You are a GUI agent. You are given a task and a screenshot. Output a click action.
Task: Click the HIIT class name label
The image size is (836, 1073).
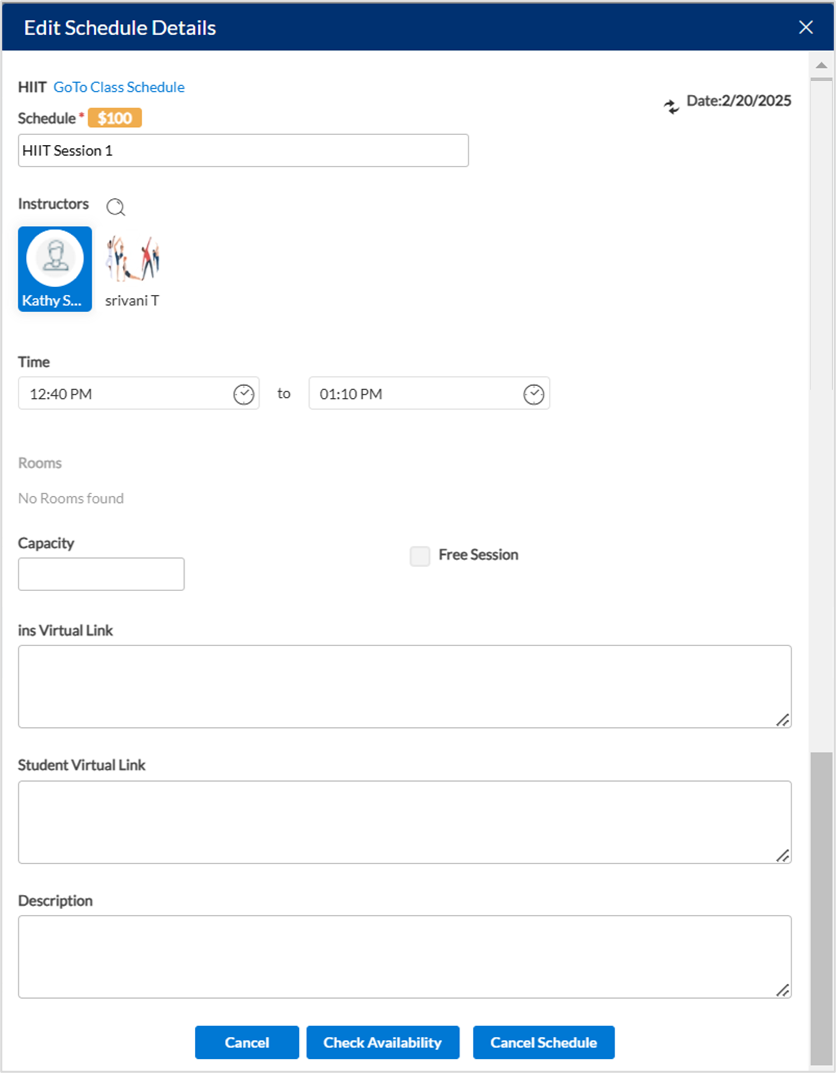[32, 87]
